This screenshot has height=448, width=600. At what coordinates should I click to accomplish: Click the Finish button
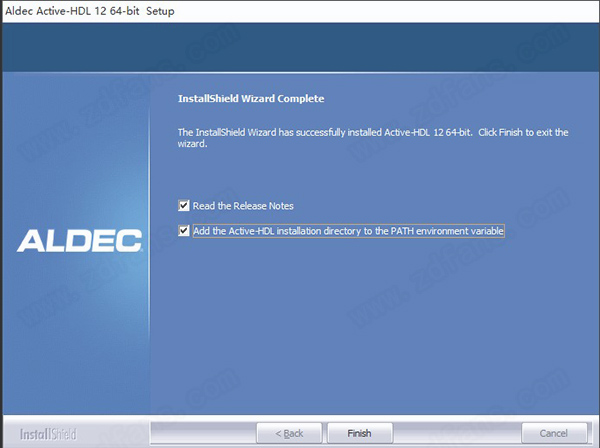pyautogui.click(x=360, y=433)
